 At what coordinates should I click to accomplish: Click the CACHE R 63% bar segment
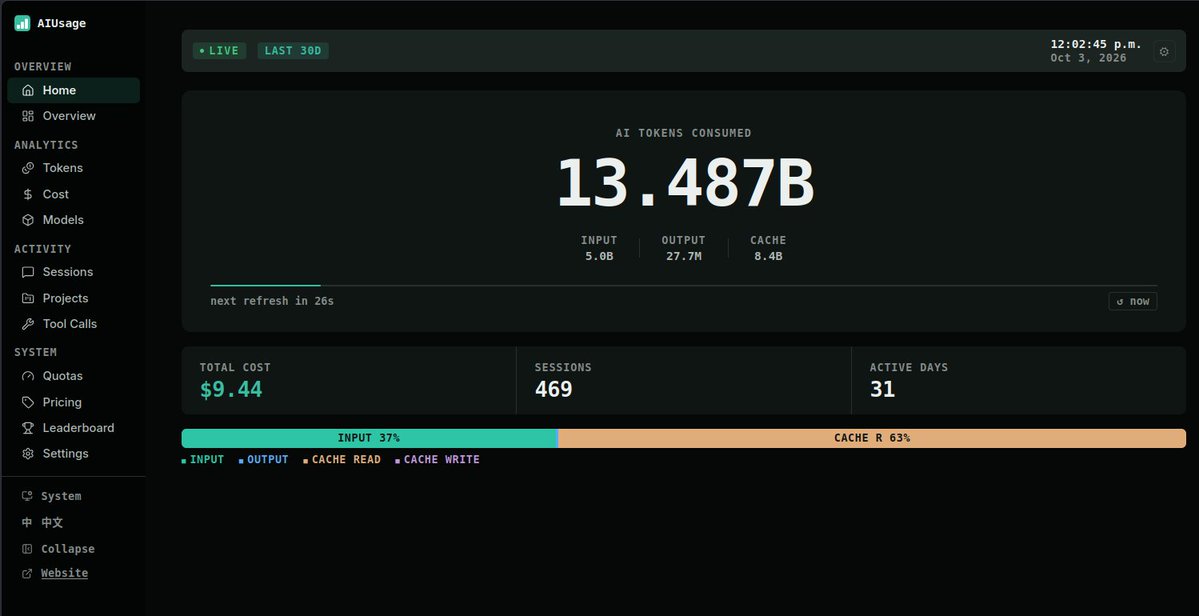point(872,438)
